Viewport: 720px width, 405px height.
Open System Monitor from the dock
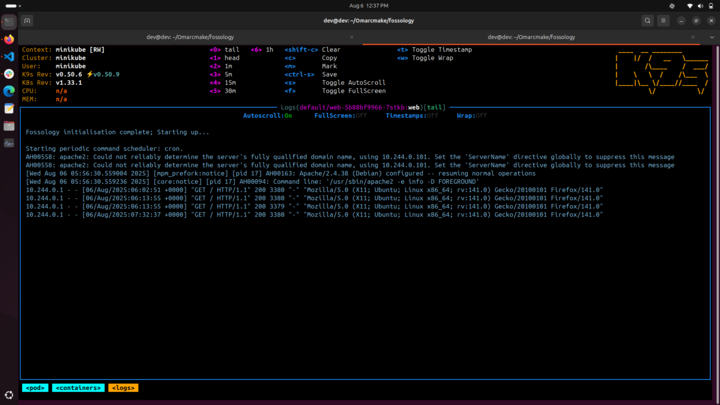coord(9,143)
